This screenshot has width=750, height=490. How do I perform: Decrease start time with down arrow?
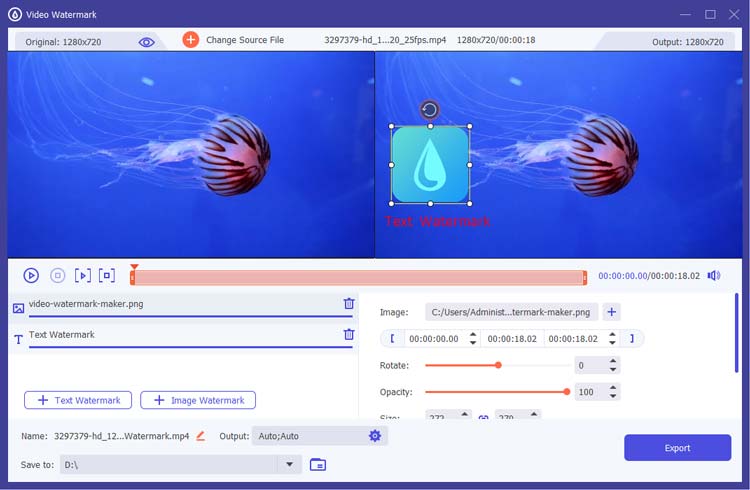pyautogui.click(x=473, y=343)
